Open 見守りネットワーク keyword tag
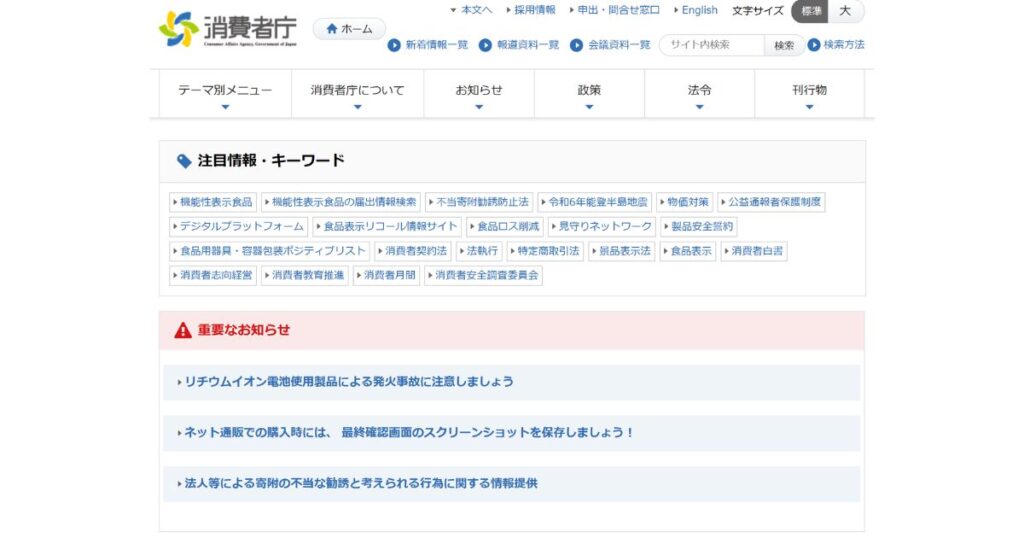 (602, 227)
